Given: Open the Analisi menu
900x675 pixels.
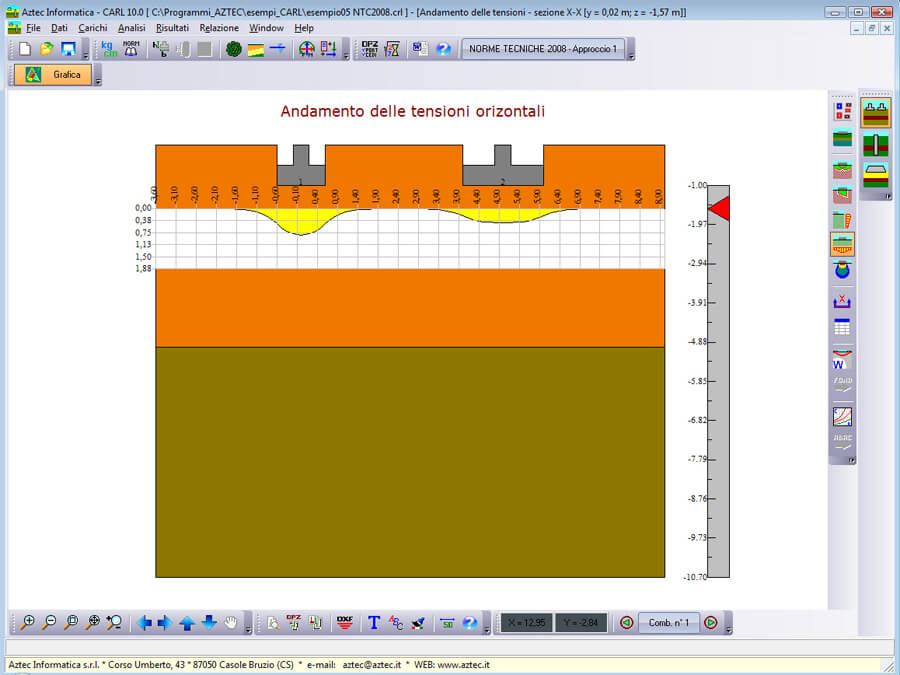Looking at the screenshot, I should (131, 28).
